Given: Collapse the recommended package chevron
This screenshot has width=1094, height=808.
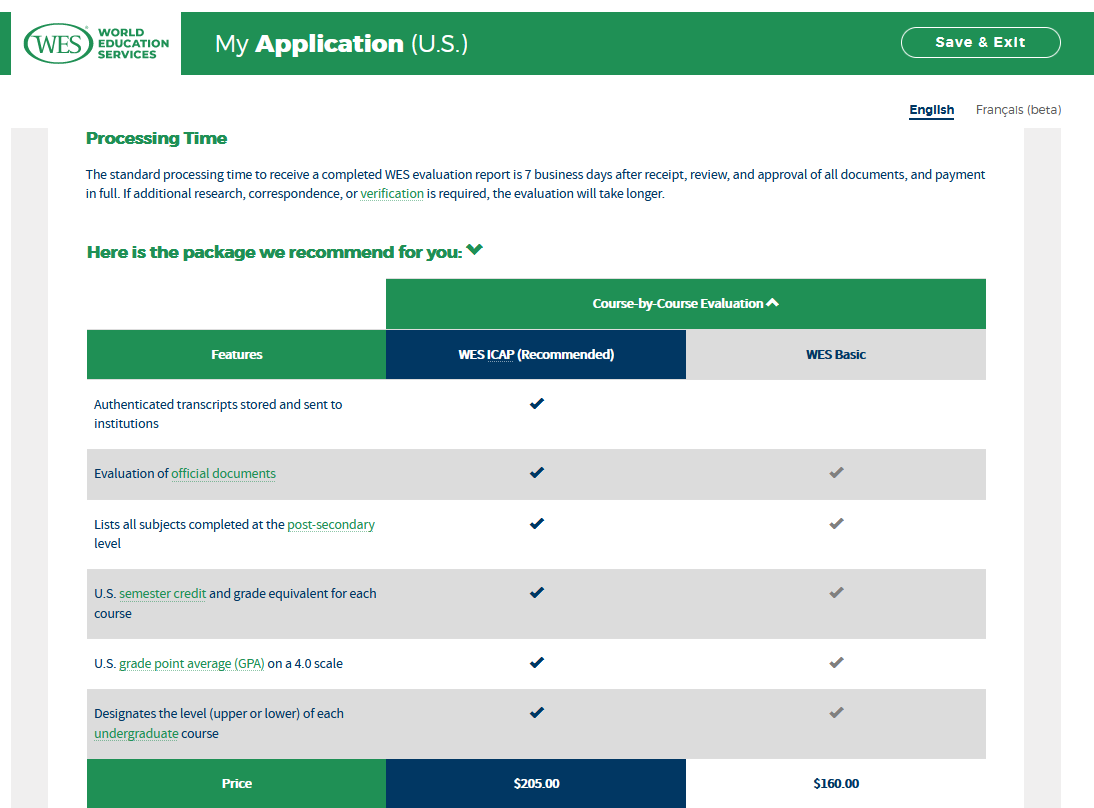Looking at the screenshot, I should [x=475, y=250].
